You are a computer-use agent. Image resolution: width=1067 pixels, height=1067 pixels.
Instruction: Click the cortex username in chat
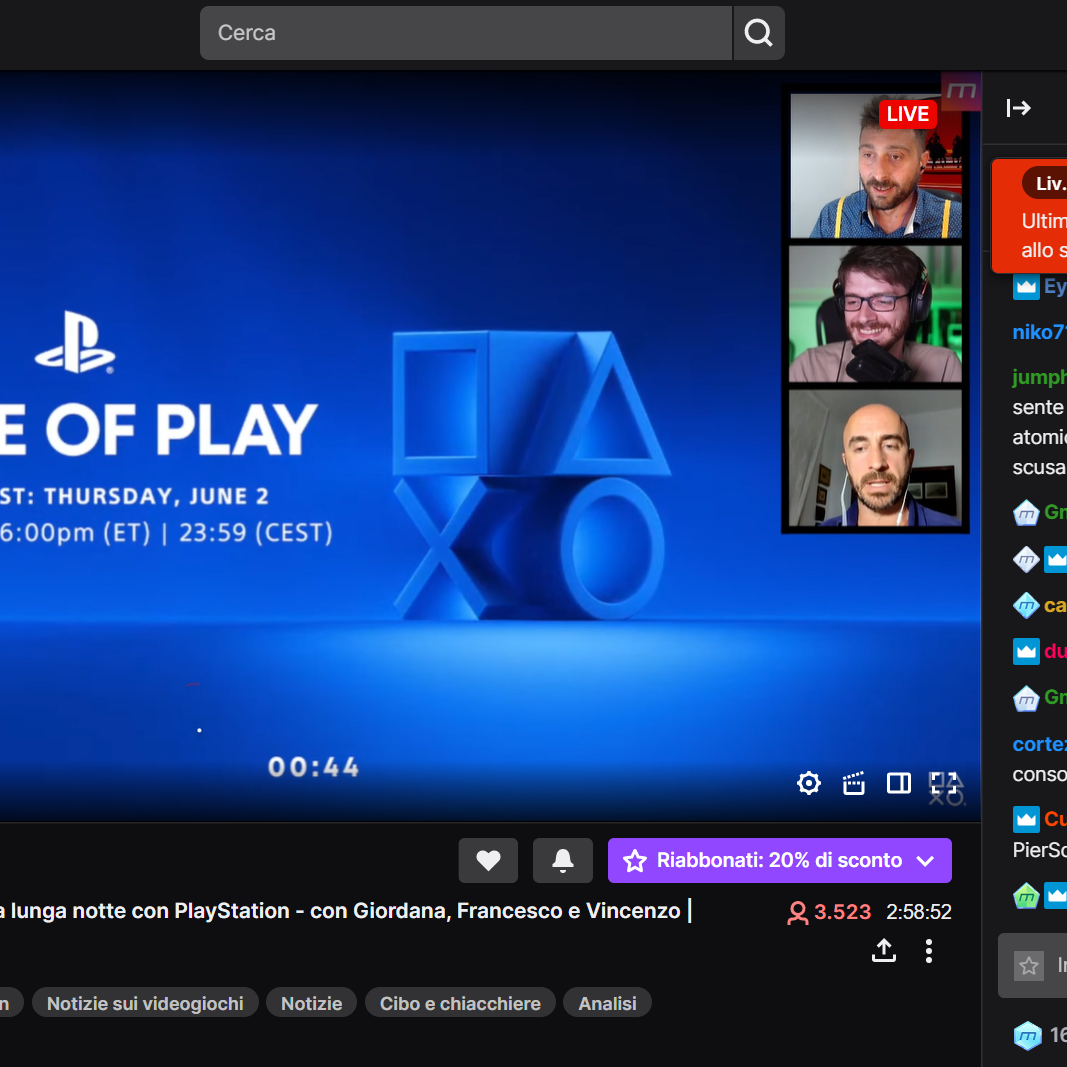coord(1039,744)
